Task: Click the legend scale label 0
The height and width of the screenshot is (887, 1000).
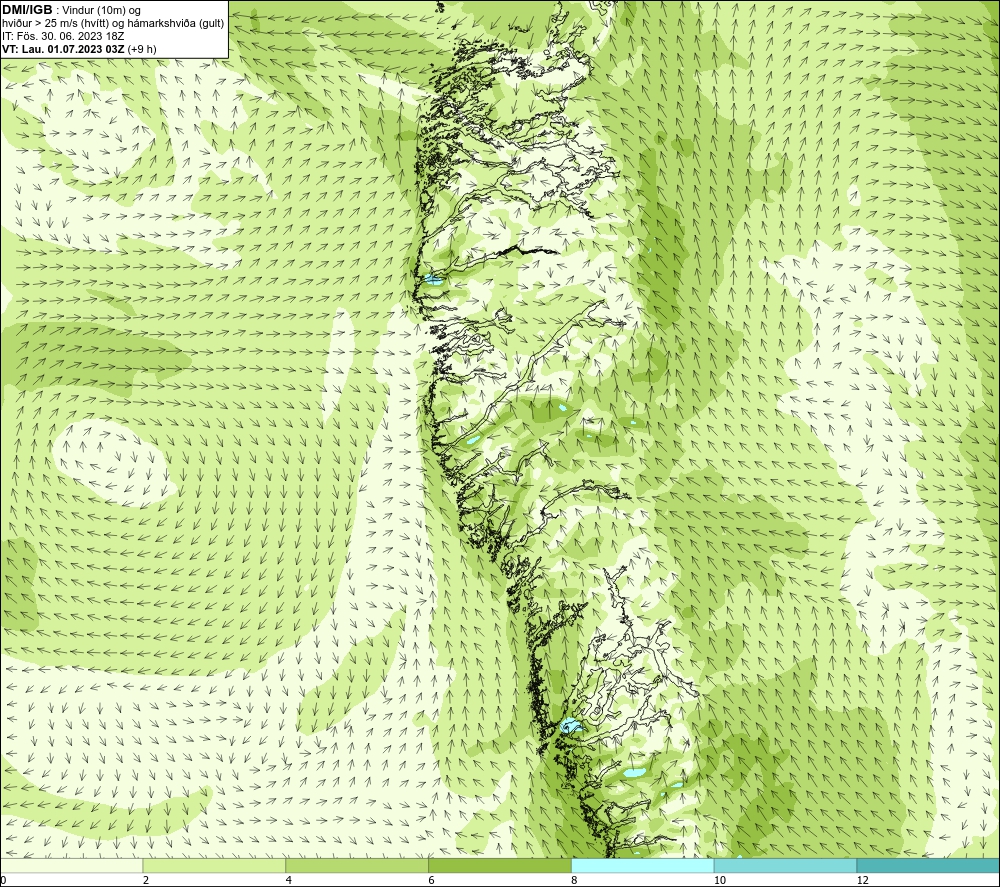Action: pyautogui.click(x=4, y=880)
